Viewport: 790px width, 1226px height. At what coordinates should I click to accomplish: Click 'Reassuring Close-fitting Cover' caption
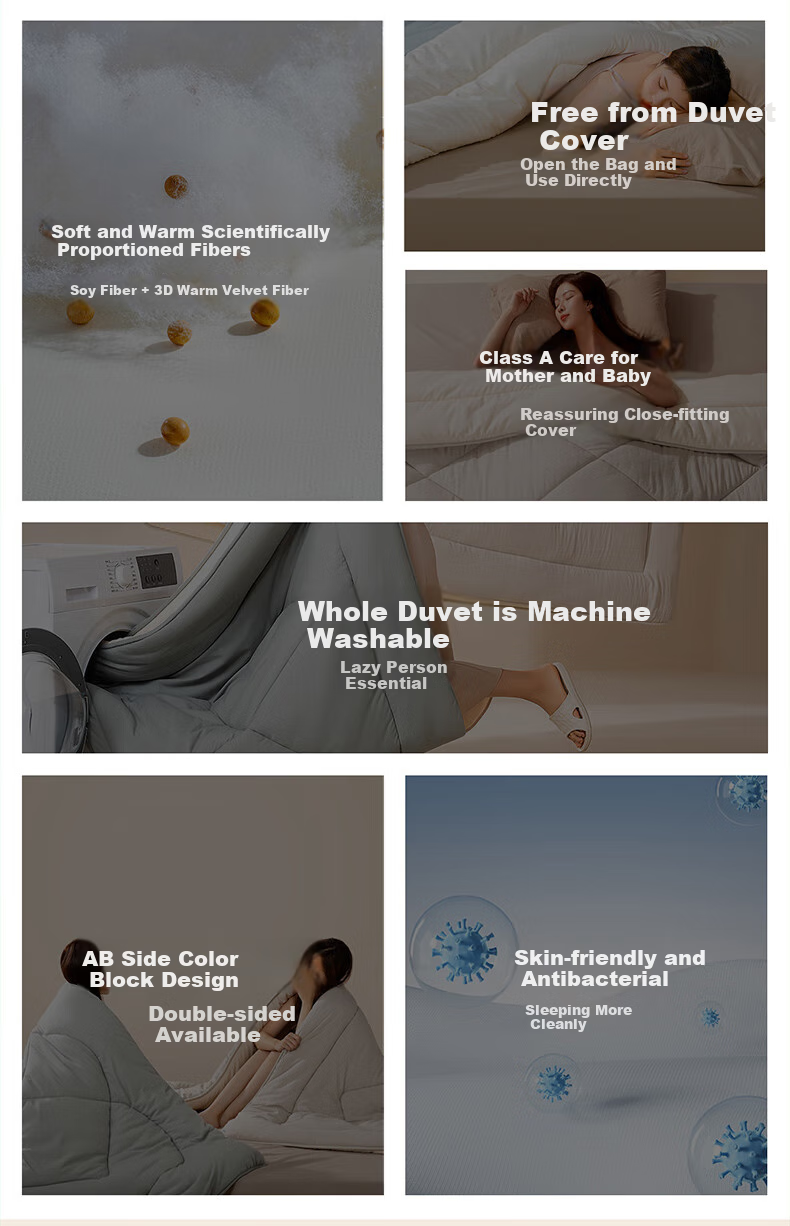click(x=624, y=422)
